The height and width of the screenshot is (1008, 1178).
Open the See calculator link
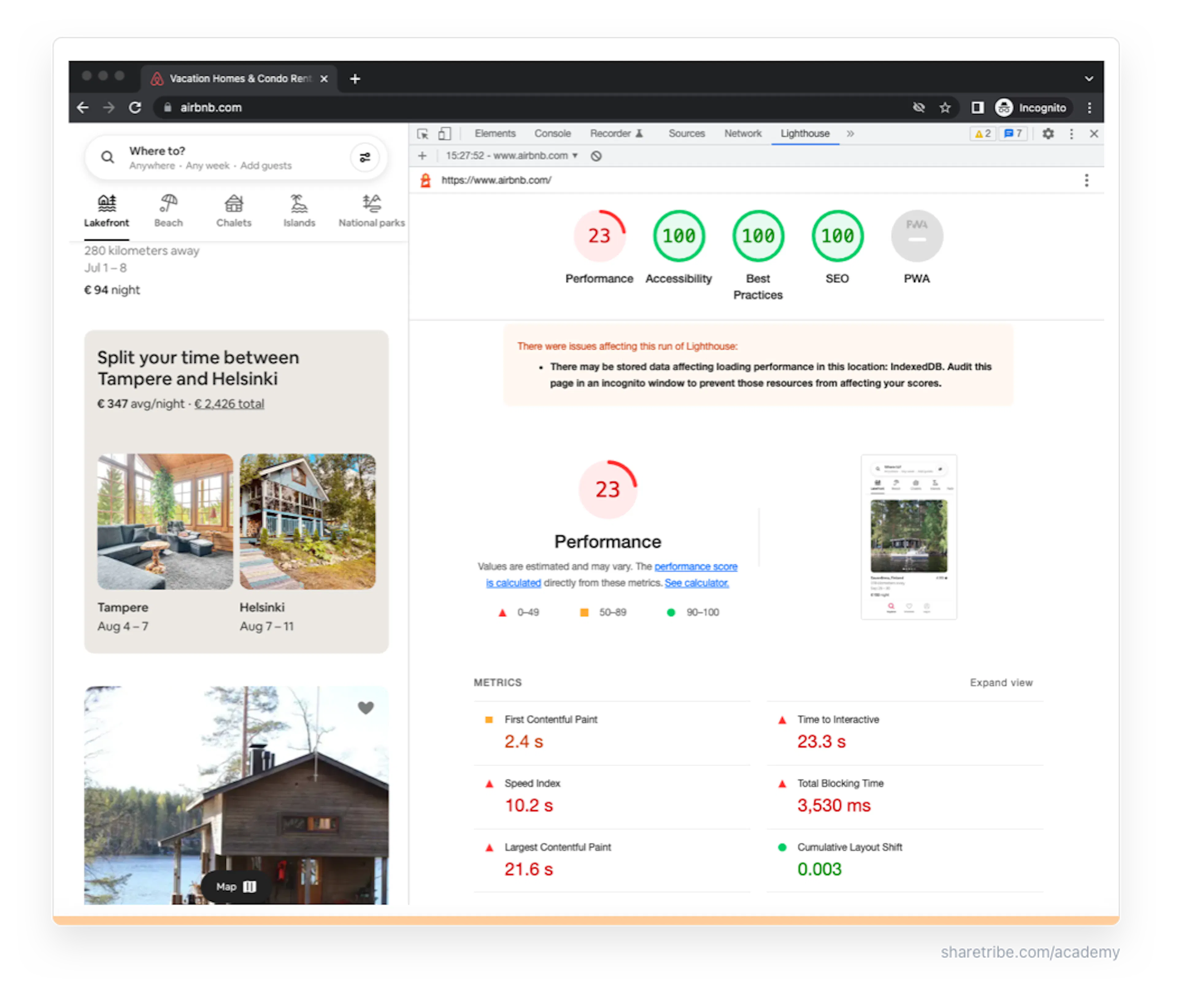click(x=697, y=583)
